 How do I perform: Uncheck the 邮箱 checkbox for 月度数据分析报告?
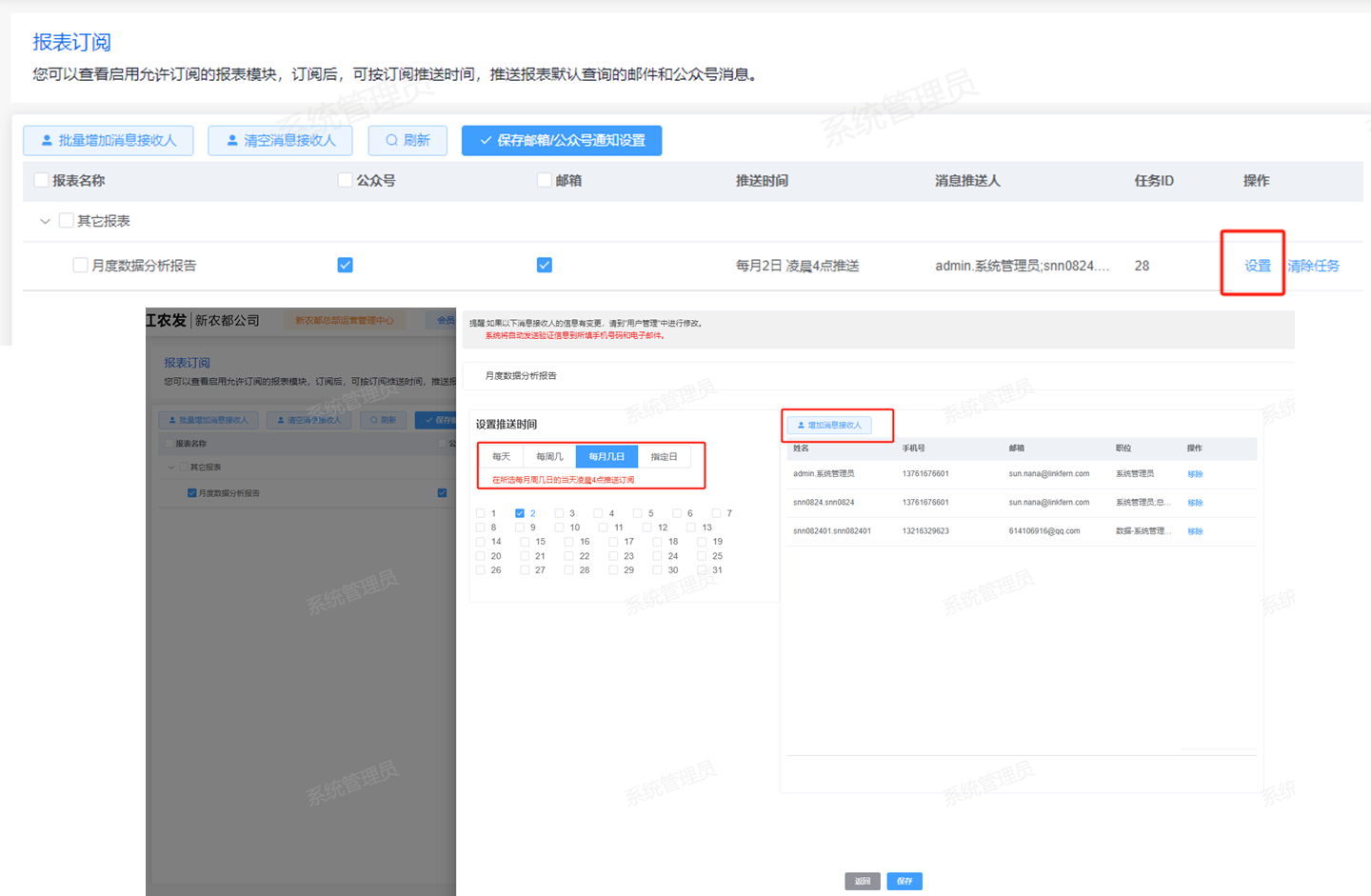[x=544, y=265]
